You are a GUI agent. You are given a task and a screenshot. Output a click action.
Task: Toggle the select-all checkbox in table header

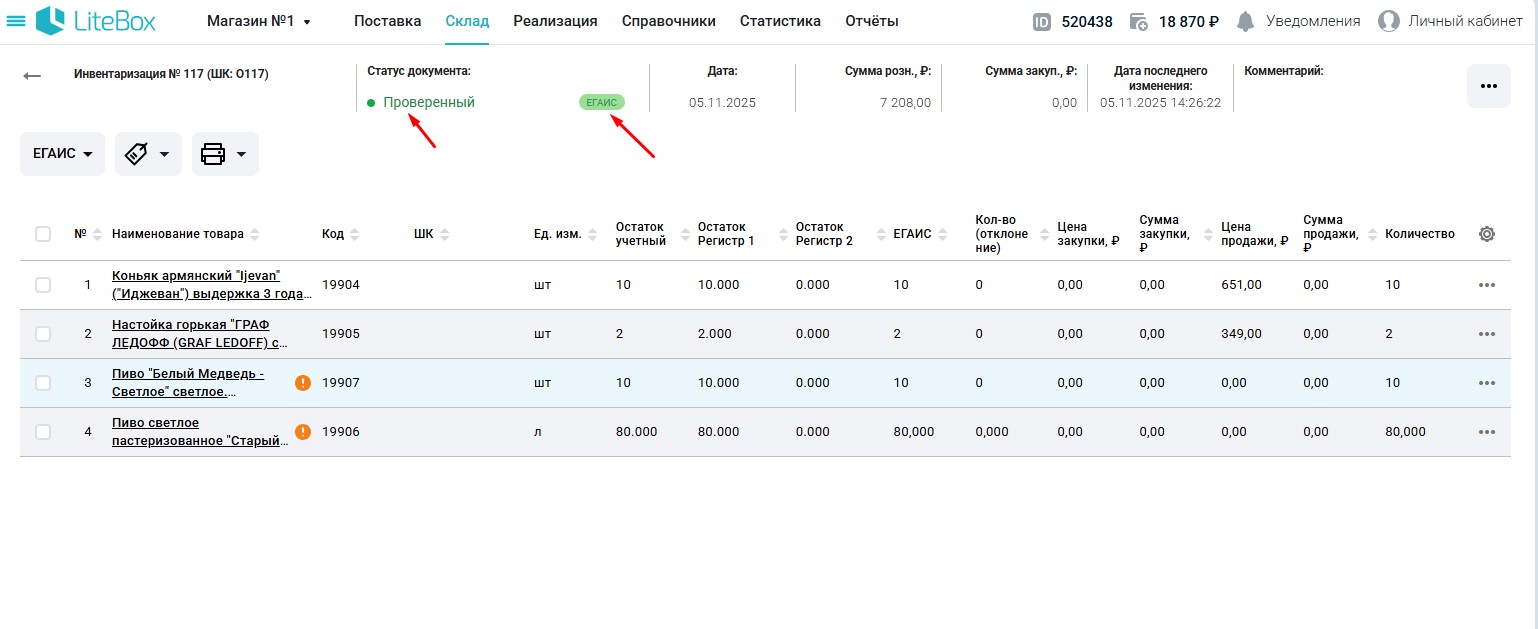click(x=43, y=234)
